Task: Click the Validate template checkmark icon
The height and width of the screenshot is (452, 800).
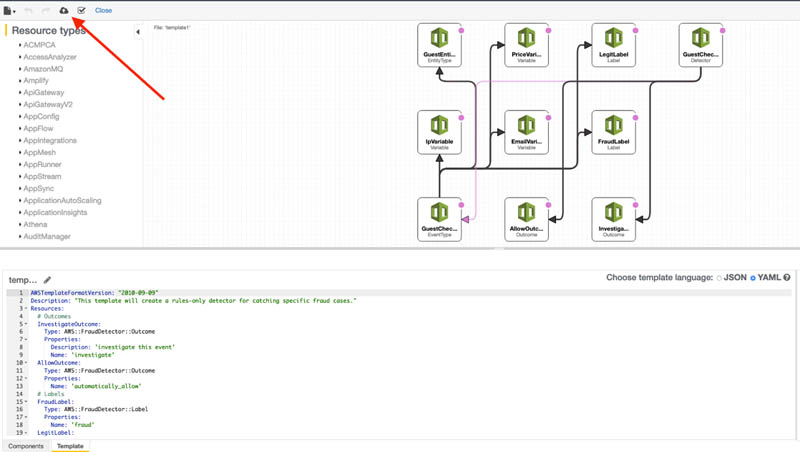Action: click(81, 10)
